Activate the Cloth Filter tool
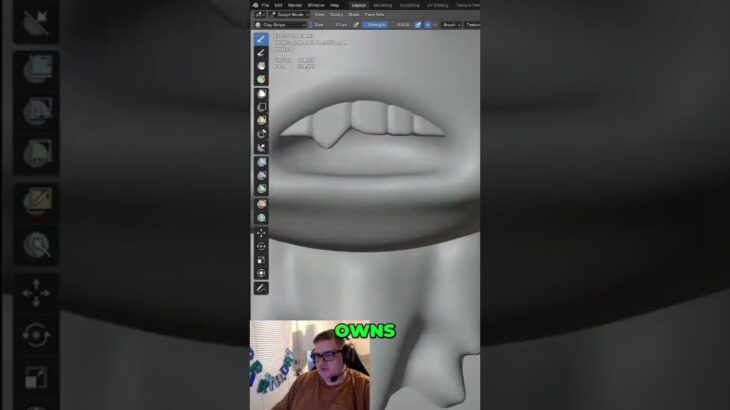The image size is (730, 410). point(261,175)
